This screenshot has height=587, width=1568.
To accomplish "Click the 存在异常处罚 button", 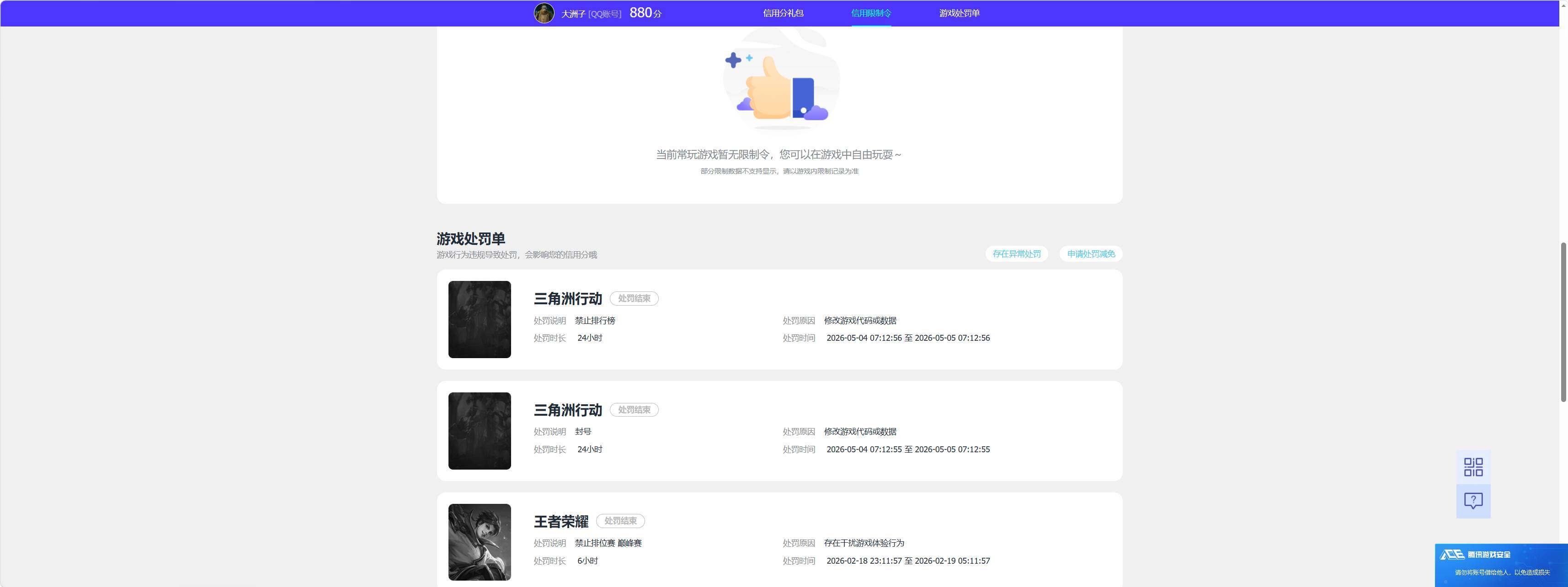I will point(1017,254).
